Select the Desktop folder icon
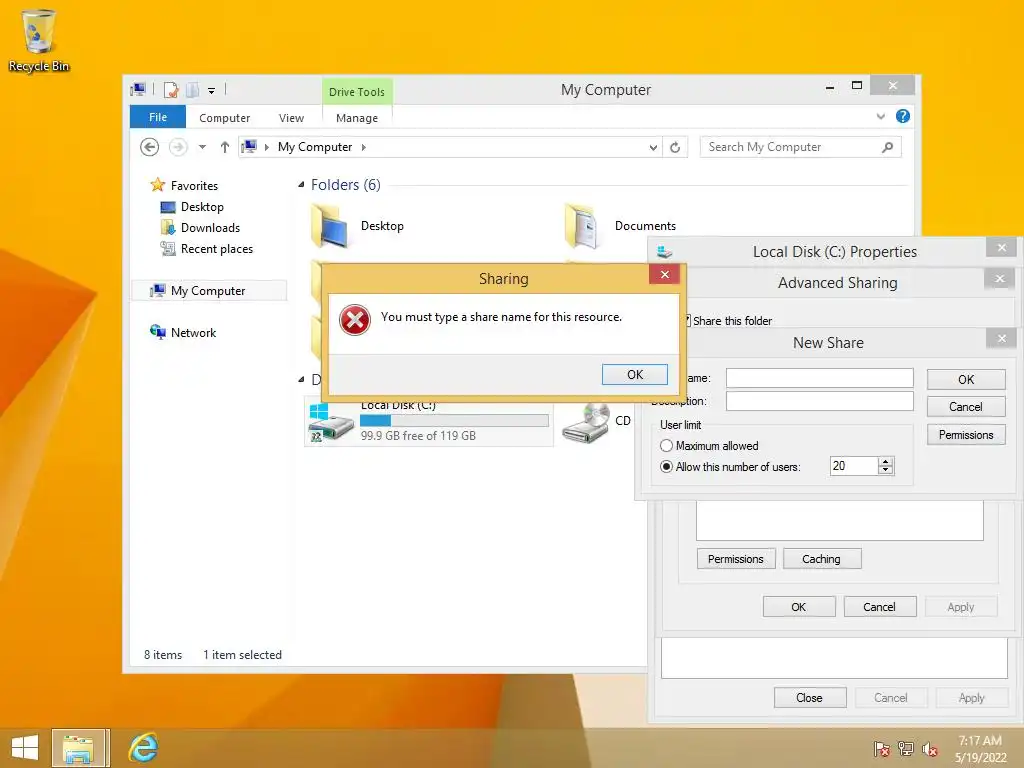Screen dimensions: 1024x768 [x=330, y=226]
